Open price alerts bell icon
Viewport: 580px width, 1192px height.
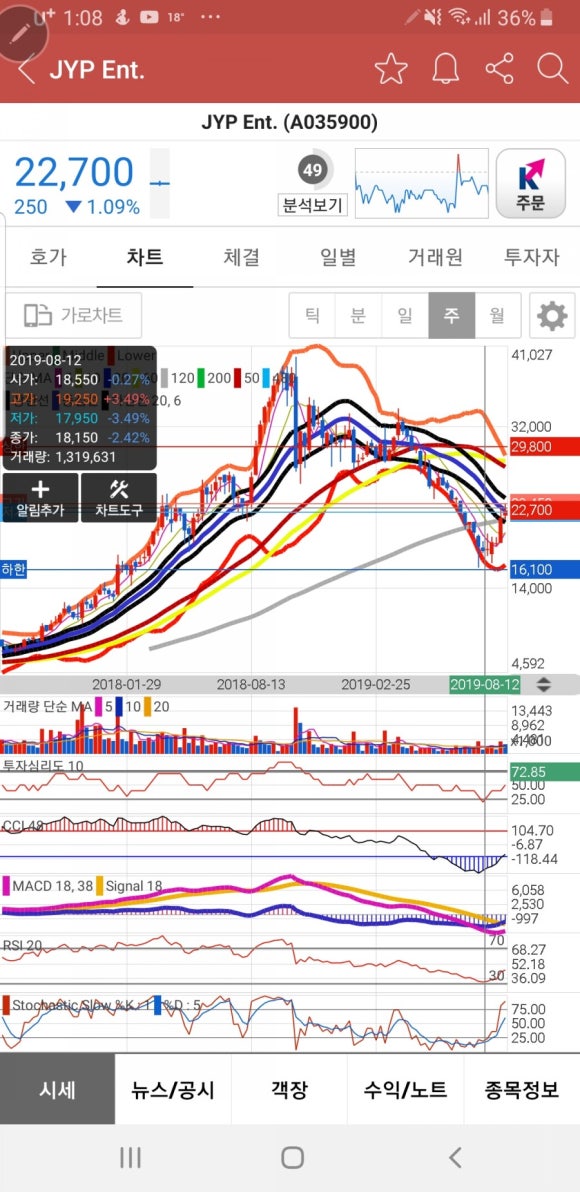(446, 69)
